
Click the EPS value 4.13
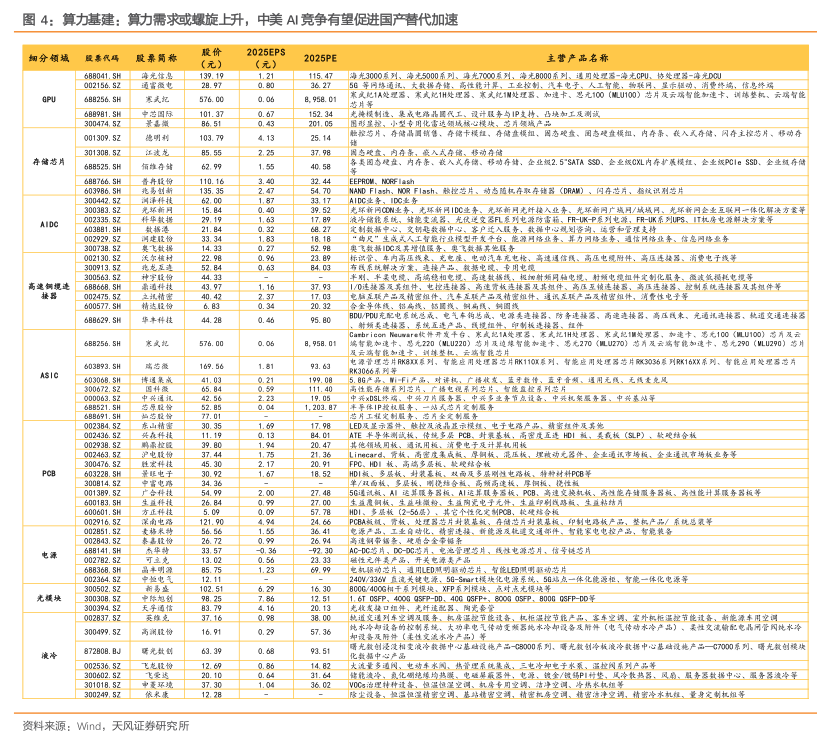point(266,138)
